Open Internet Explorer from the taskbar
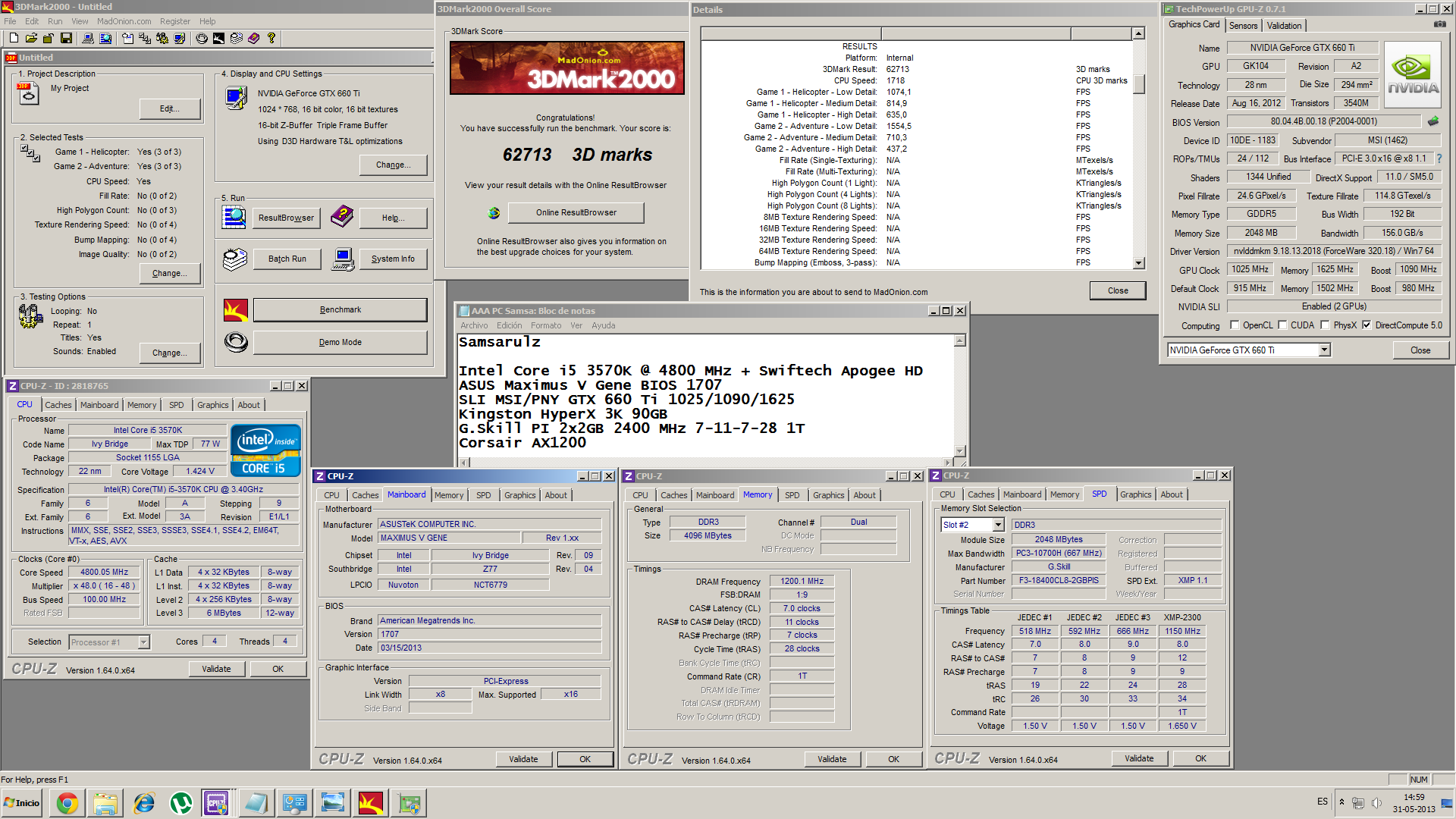This screenshot has height=819, width=1456. [x=143, y=803]
